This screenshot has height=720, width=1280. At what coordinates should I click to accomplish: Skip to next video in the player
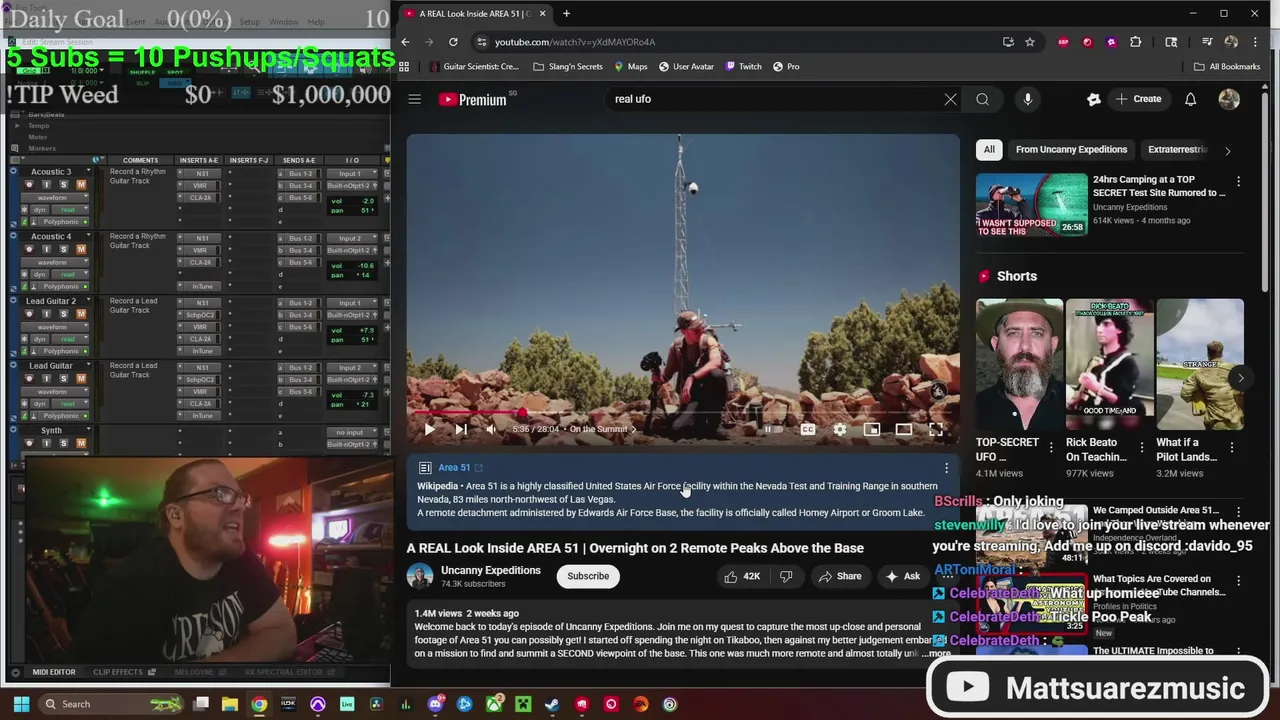461,429
